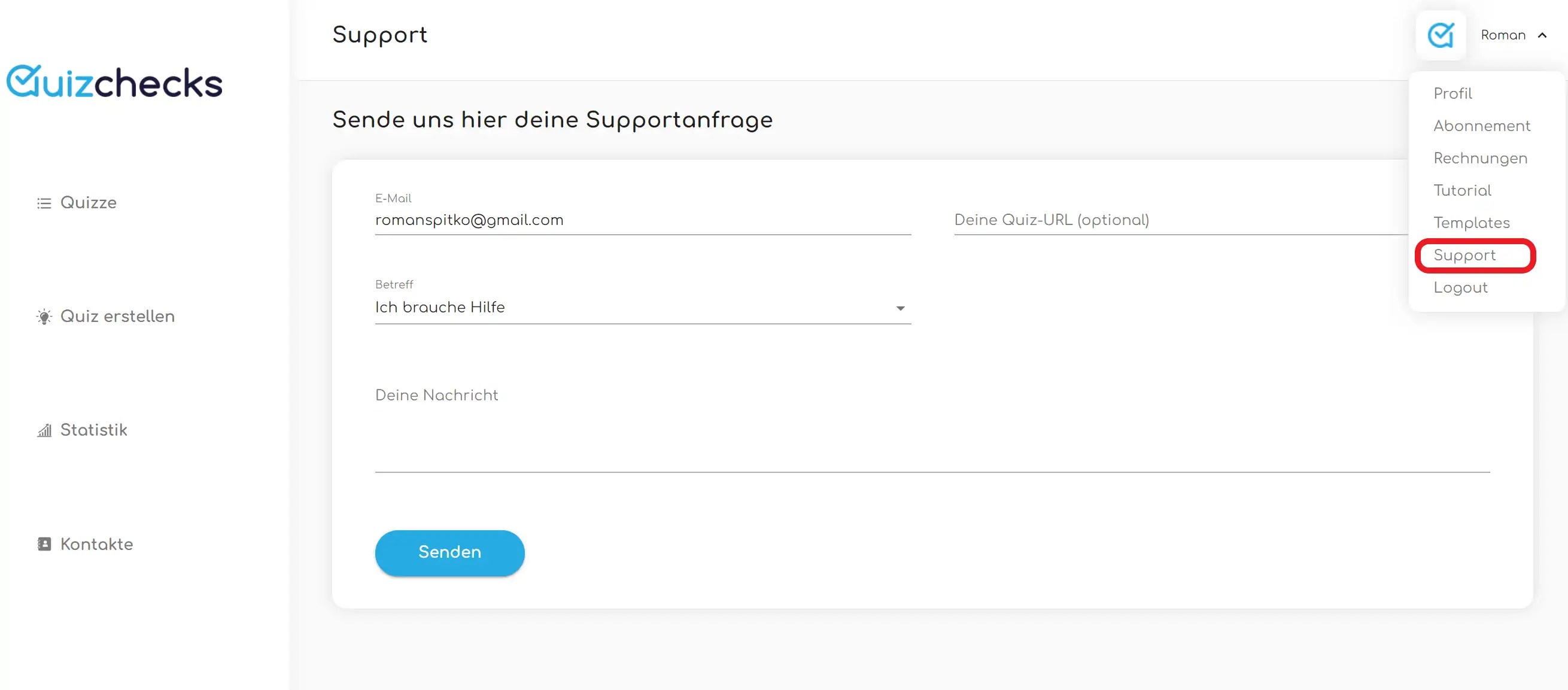Open the Betreff dropdown arrow
The height and width of the screenshot is (690, 1568).
click(901, 308)
